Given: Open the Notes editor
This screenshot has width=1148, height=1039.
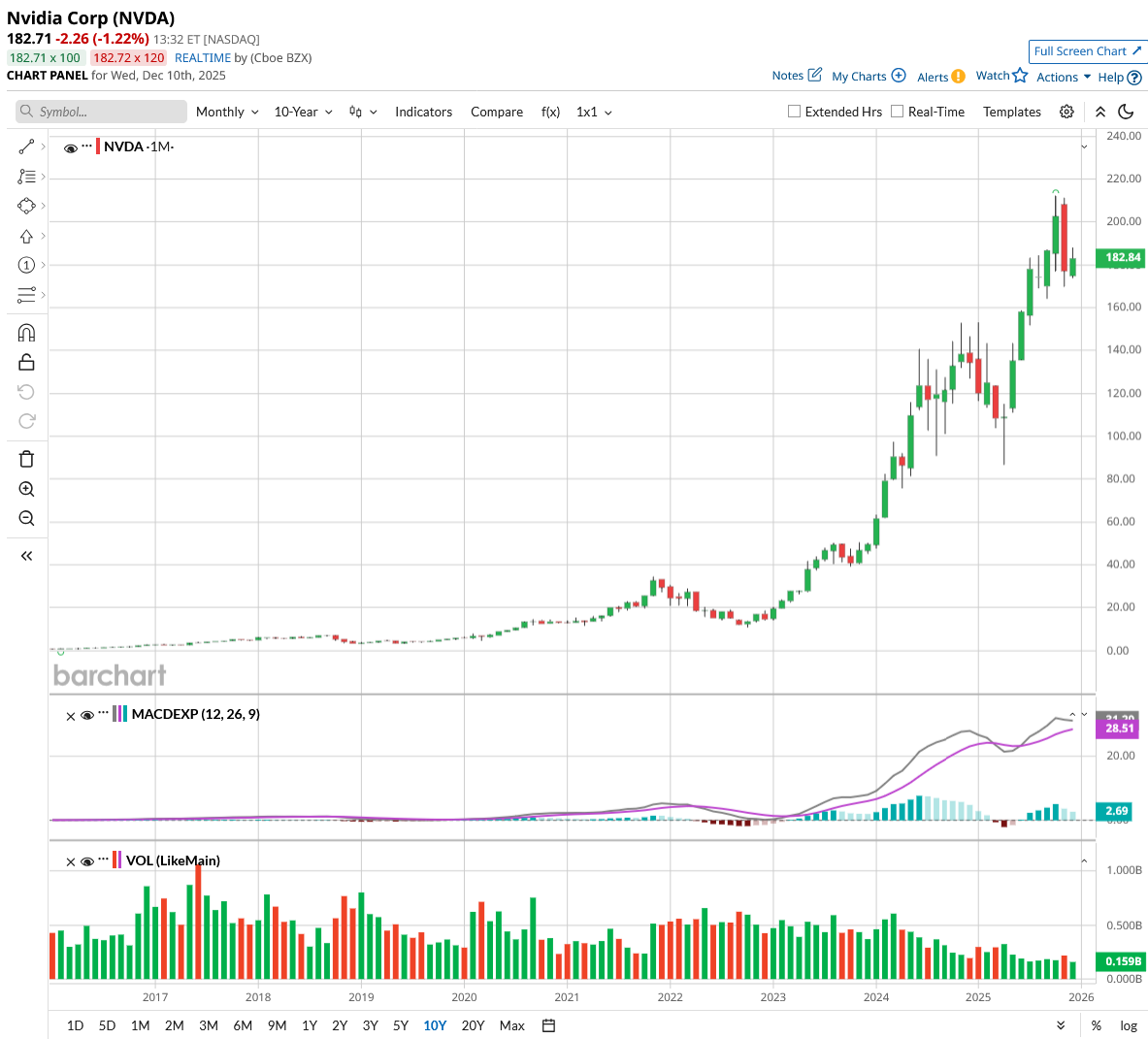Looking at the screenshot, I should [x=797, y=76].
